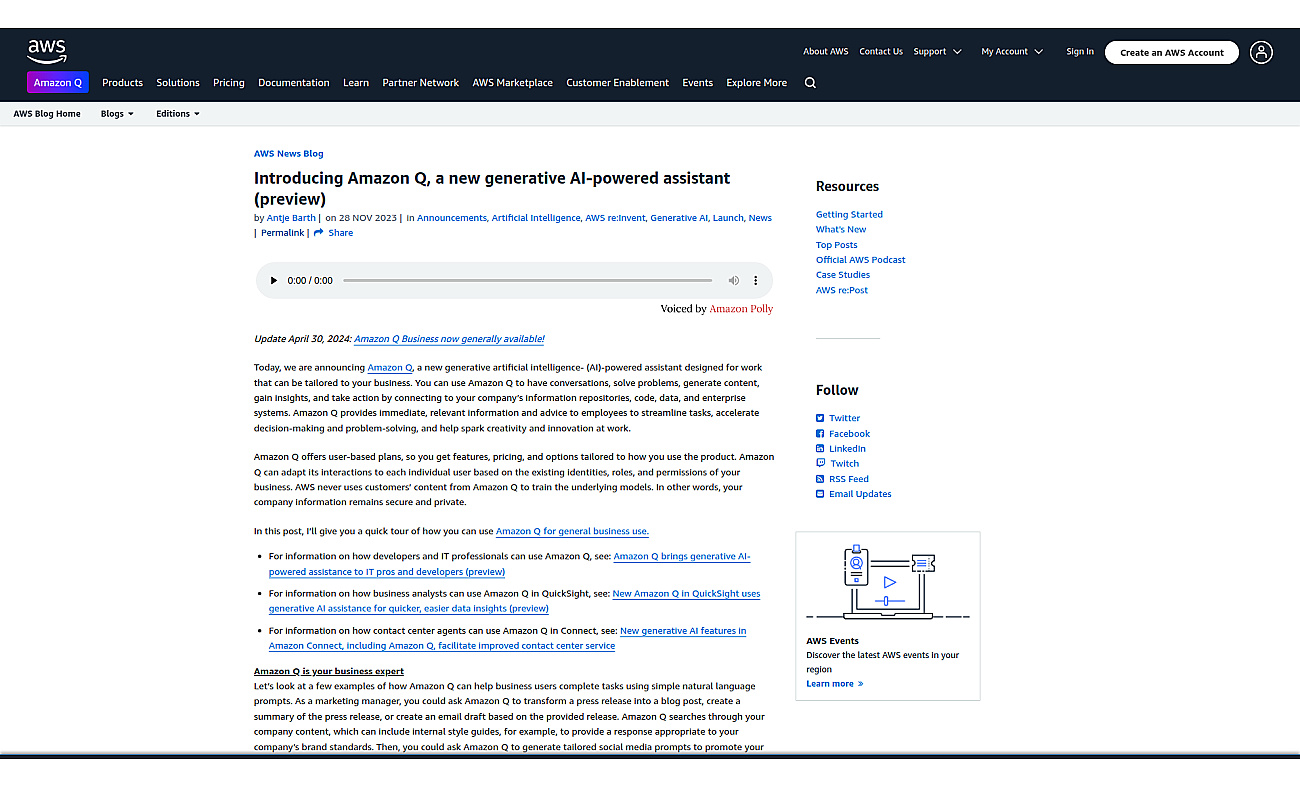Go to AWS Blog Home

click(47, 114)
